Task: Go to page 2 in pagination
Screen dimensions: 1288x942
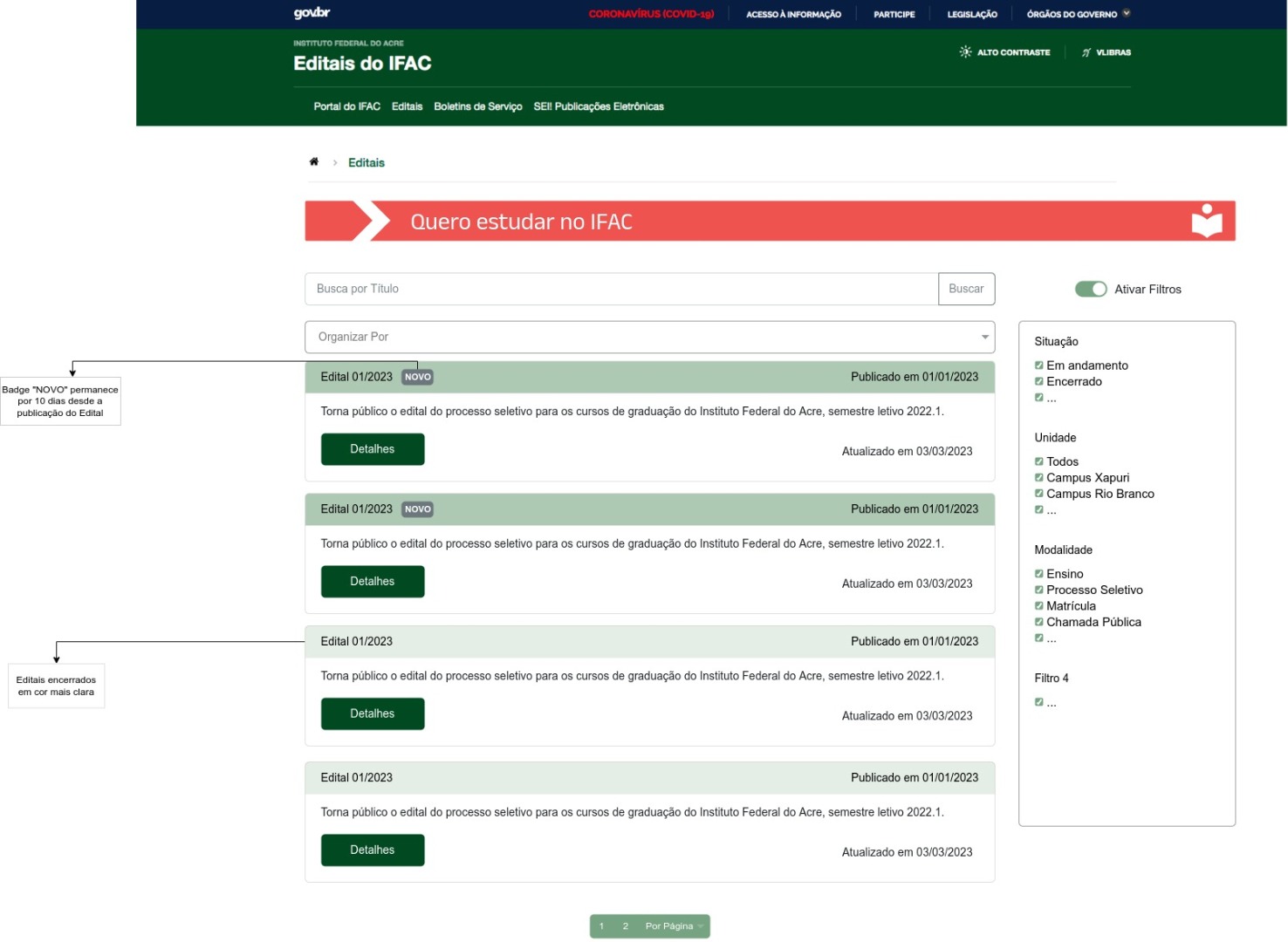Action: [626, 926]
